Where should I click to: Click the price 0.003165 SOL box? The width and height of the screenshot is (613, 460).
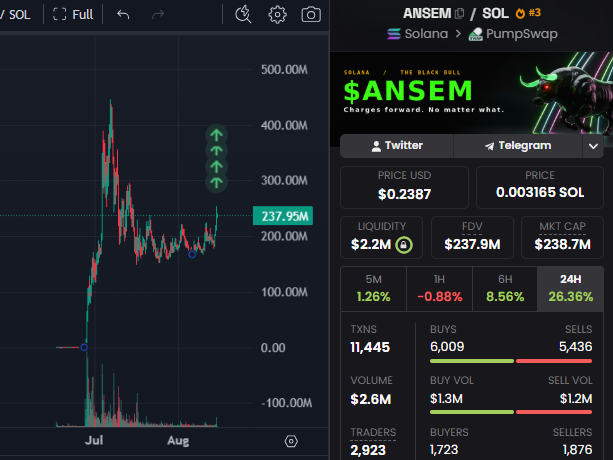point(540,187)
